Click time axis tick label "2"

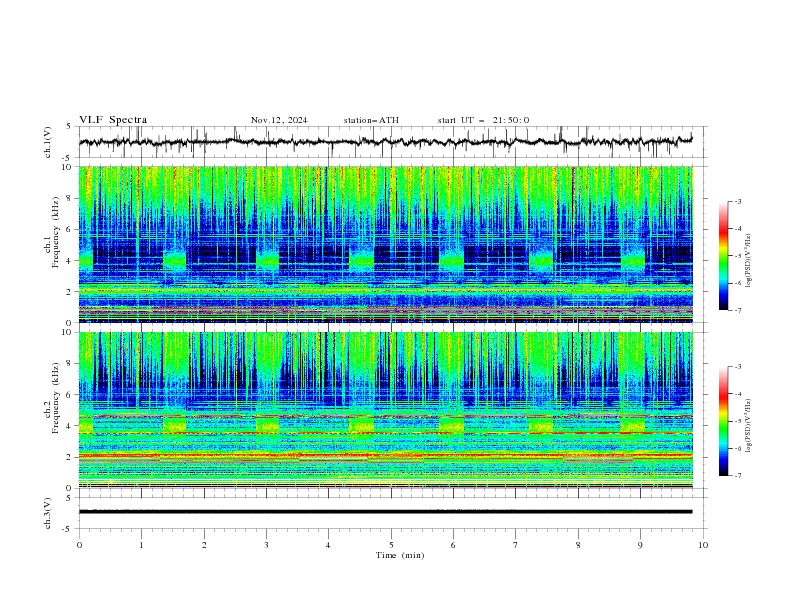pyautogui.click(x=204, y=545)
